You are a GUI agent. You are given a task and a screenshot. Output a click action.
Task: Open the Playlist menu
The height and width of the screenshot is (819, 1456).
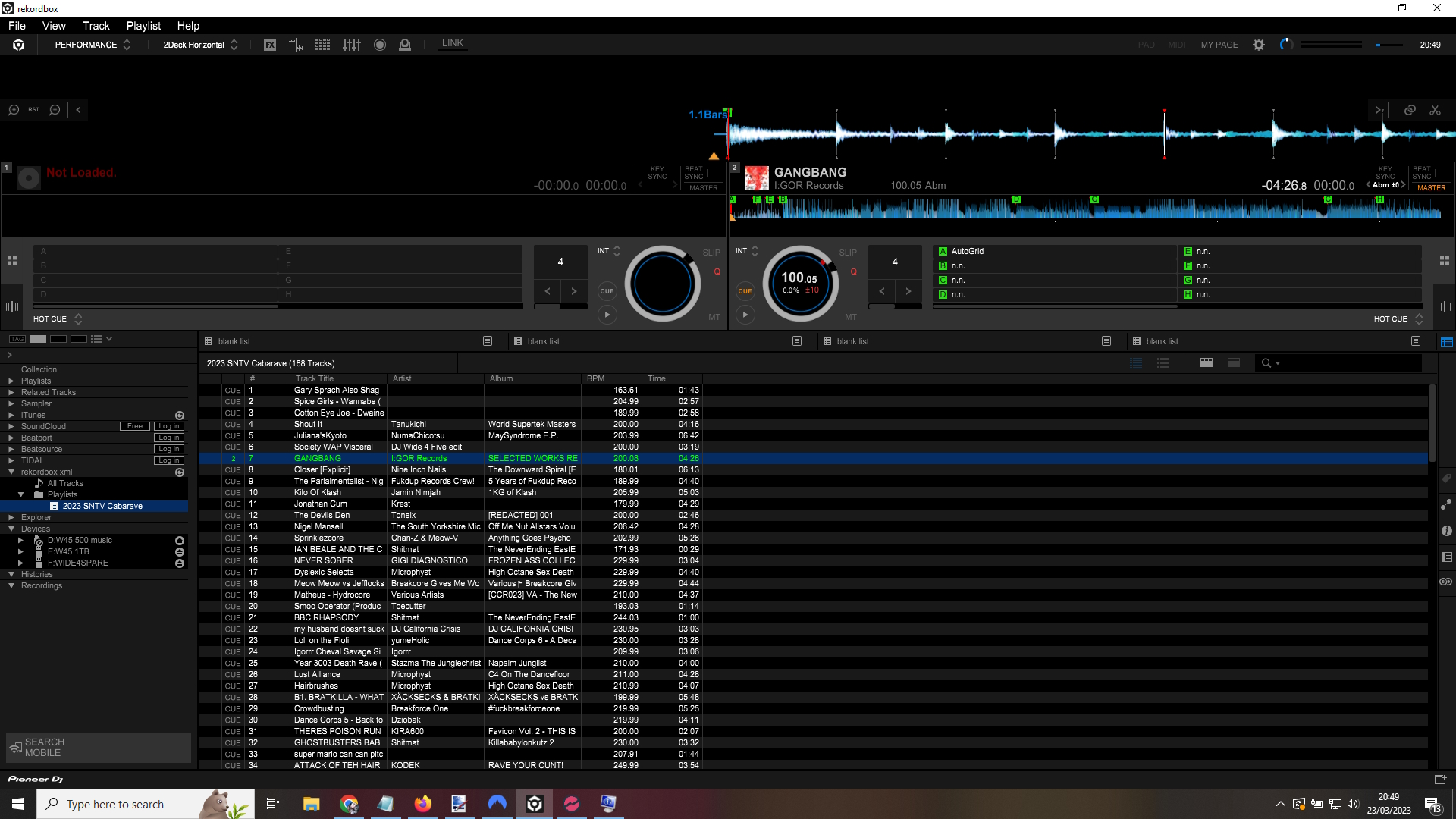pyautogui.click(x=143, y=26)
